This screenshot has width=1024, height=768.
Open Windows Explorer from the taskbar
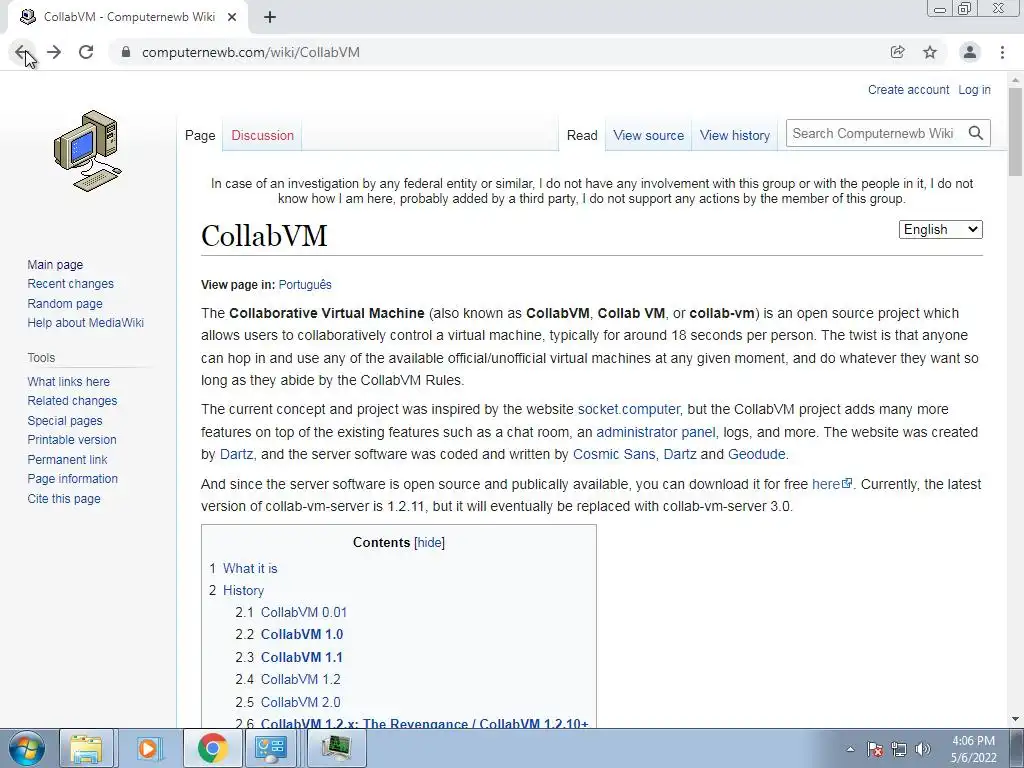(x=87, y=748)
